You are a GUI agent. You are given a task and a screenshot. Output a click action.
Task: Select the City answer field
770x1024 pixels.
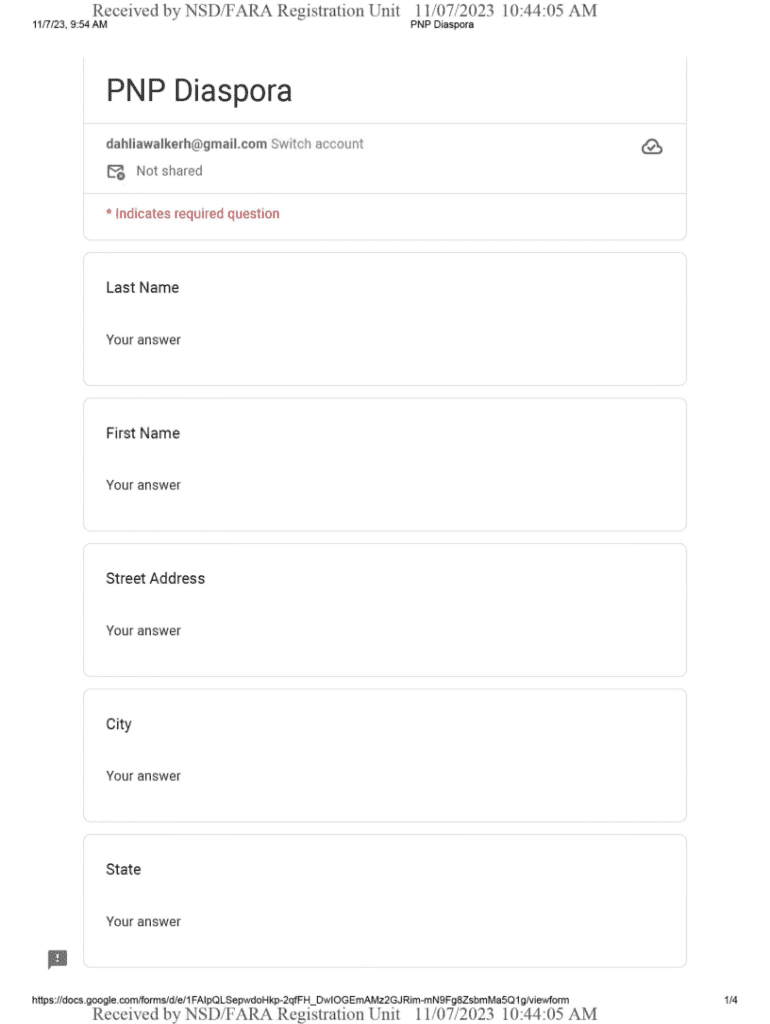[144, 776]
